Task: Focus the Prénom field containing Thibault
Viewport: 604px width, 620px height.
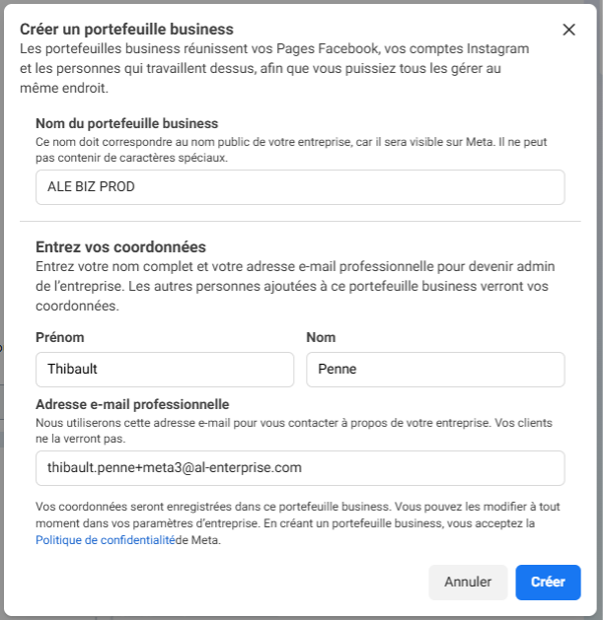Action: [x=164, y=369]
